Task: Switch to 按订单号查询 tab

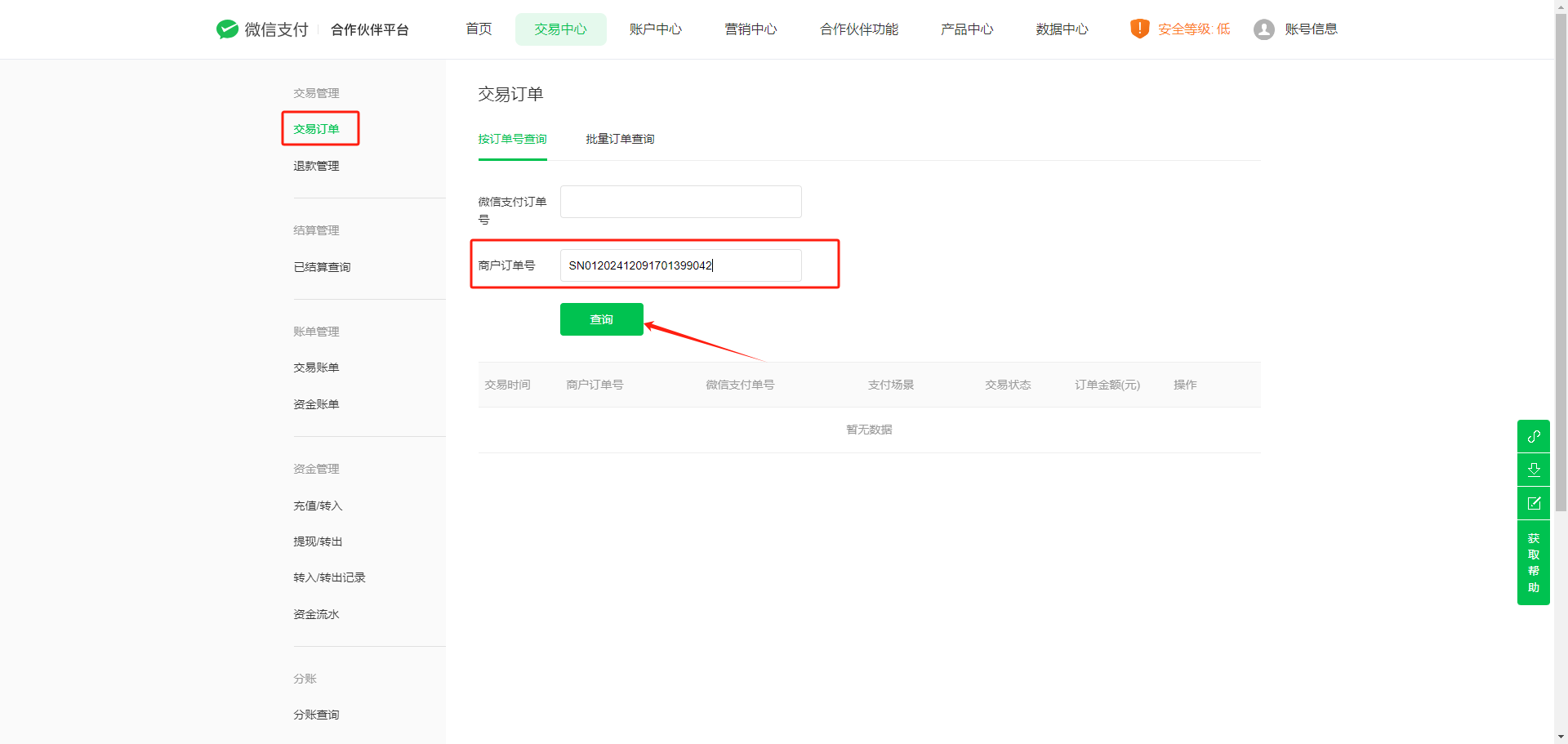Action: click(512, 139)
